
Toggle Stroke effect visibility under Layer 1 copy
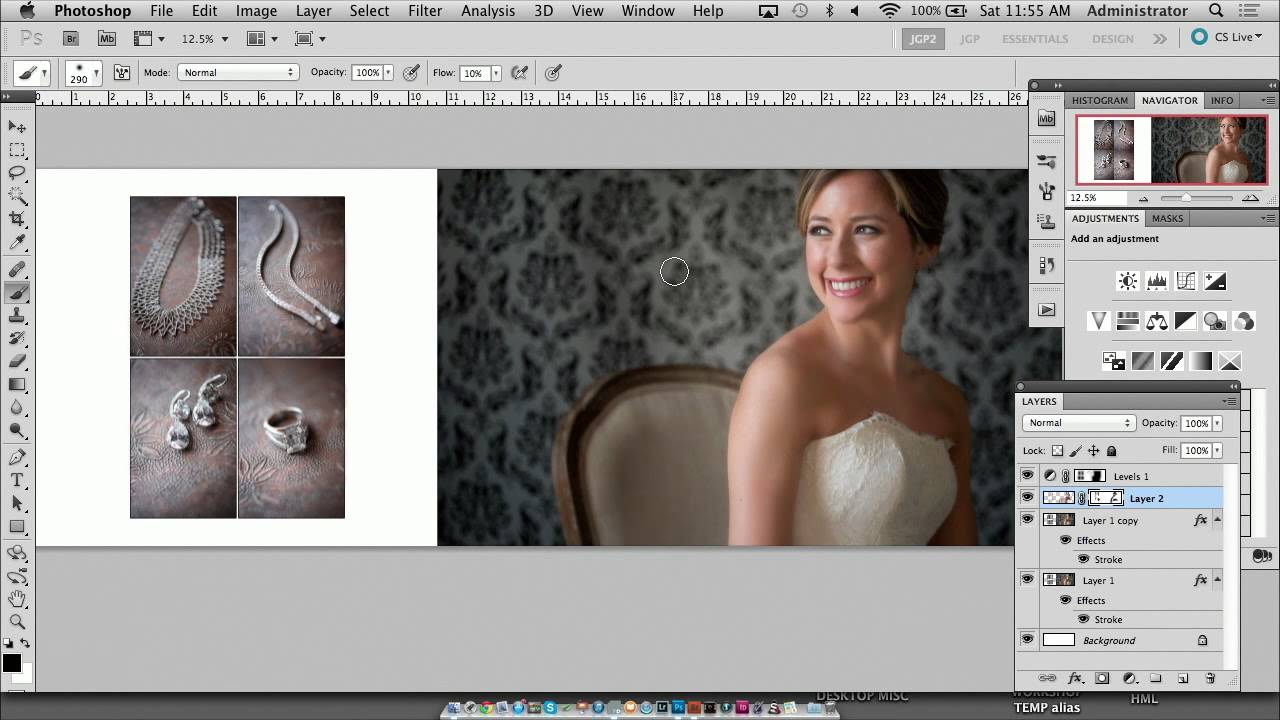(x=1083, y=559)
